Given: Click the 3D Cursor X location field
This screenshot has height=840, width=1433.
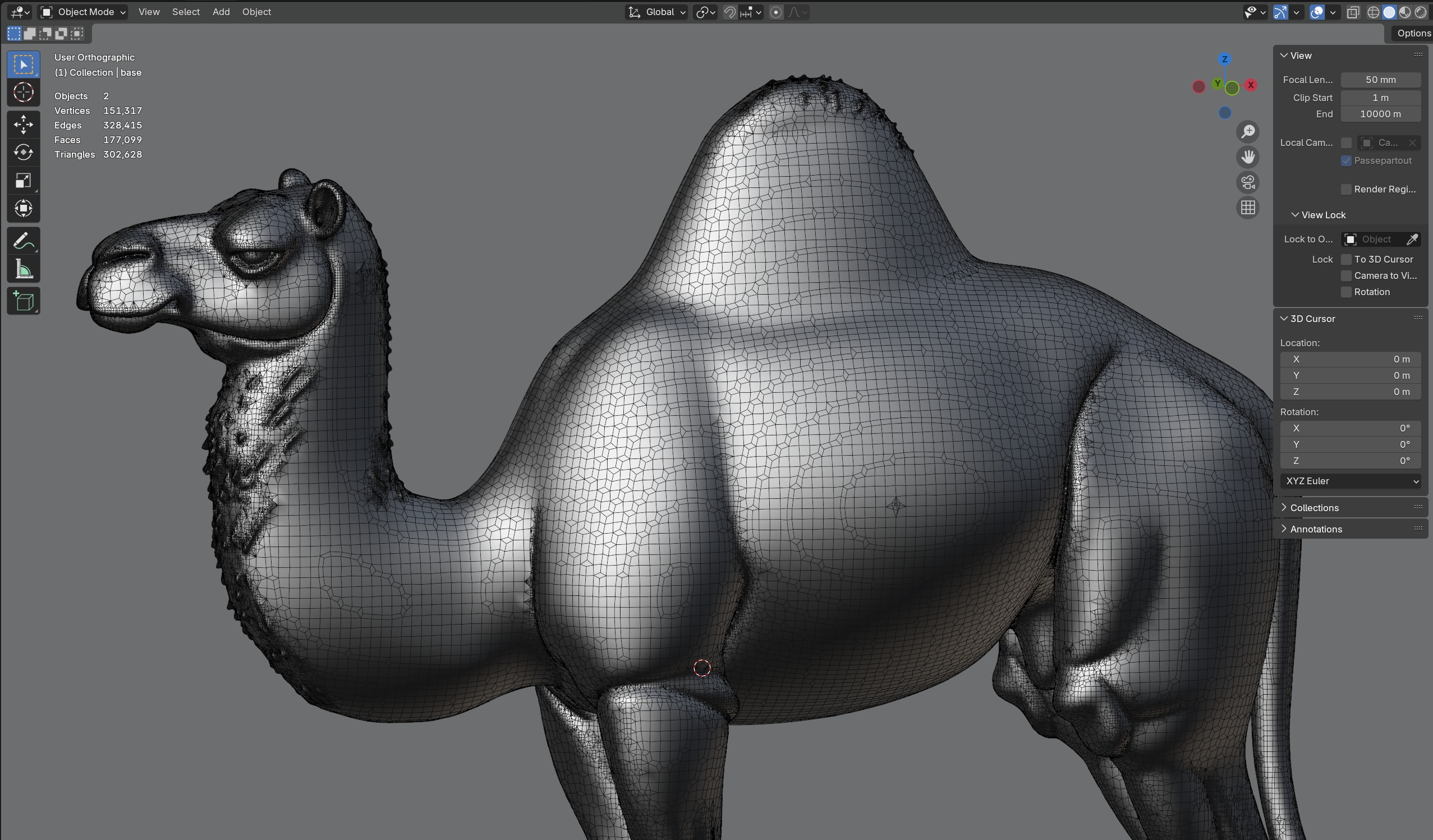Looking at the screenshot, I should [x=1350, y=360].
